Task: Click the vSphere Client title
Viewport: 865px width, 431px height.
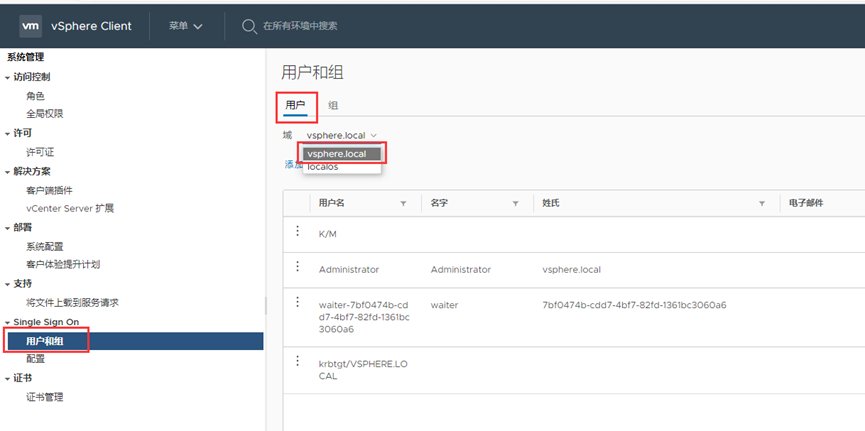Action: (92, 26)
